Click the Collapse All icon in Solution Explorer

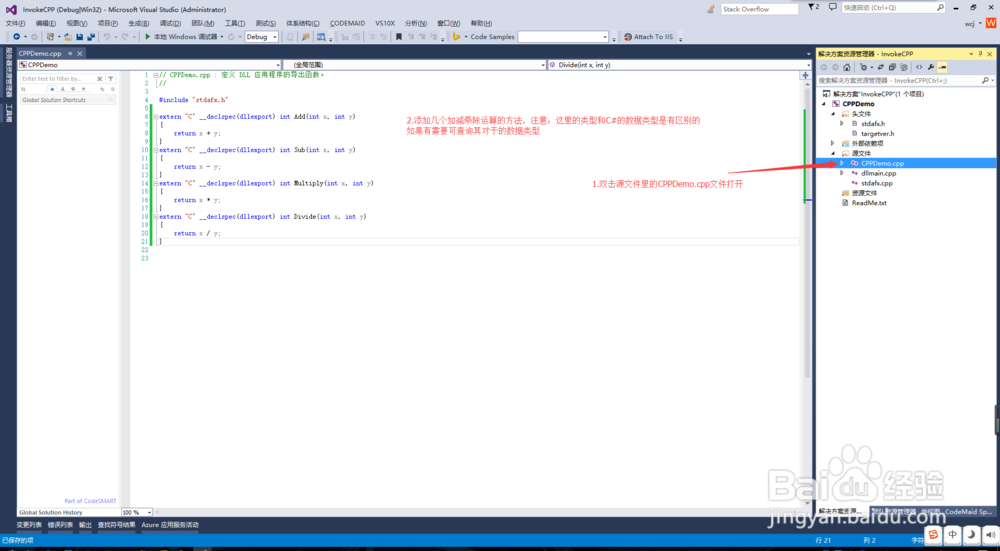[892, 67]
